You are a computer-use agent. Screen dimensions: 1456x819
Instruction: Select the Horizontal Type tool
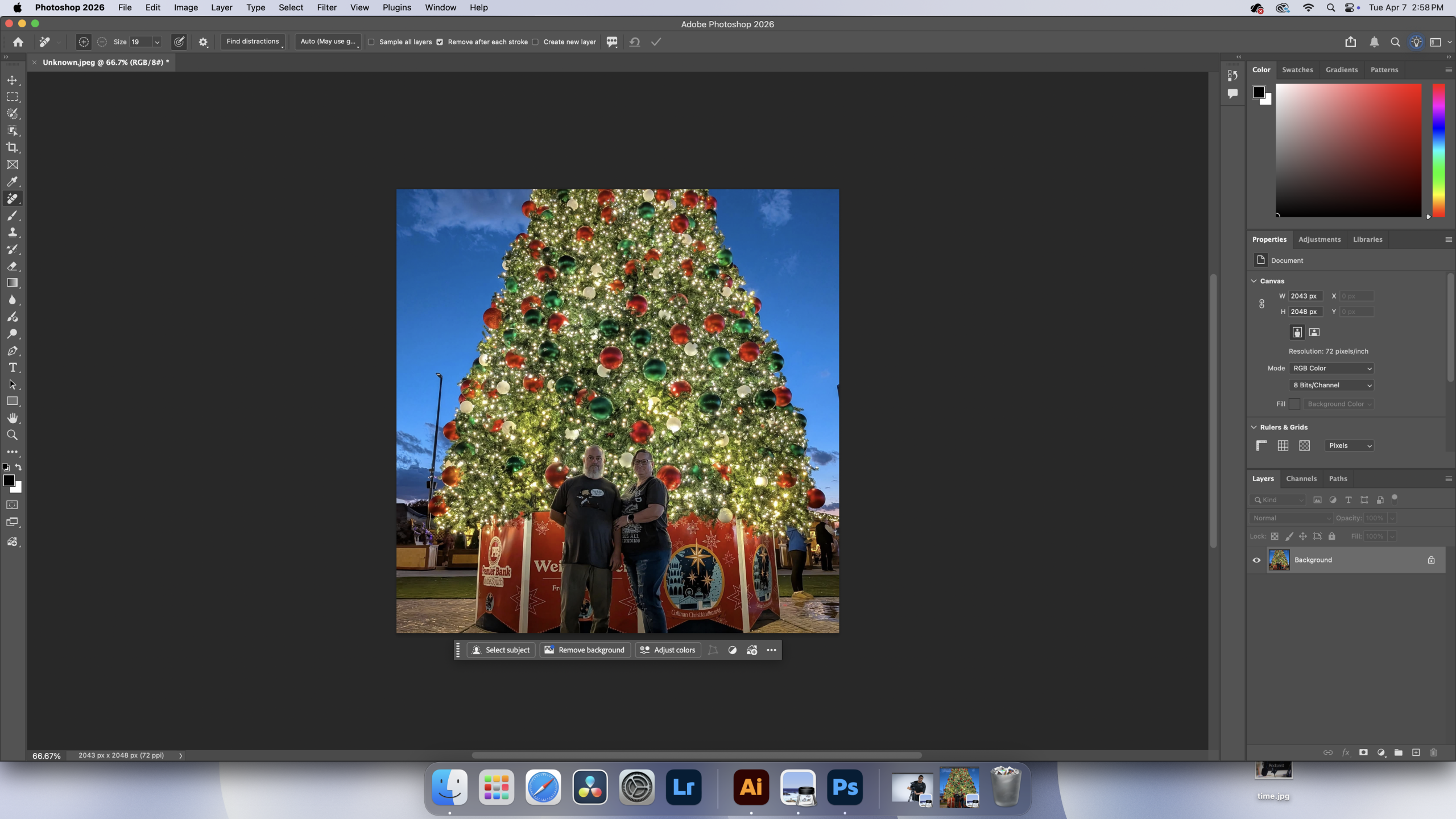(x=12, y=367)
